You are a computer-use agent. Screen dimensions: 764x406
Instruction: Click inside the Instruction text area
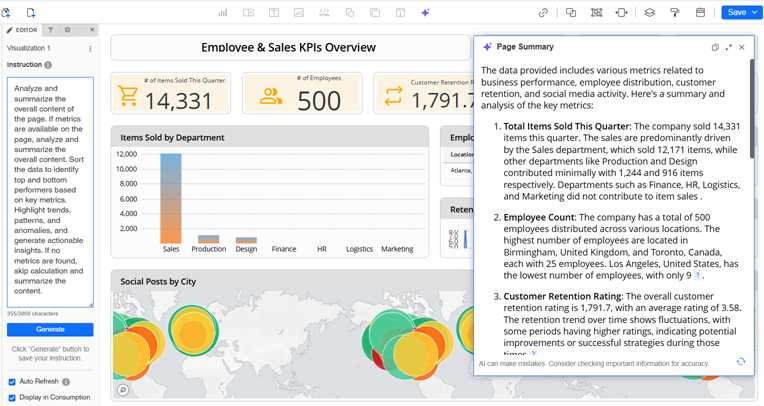tap(50, 190)
